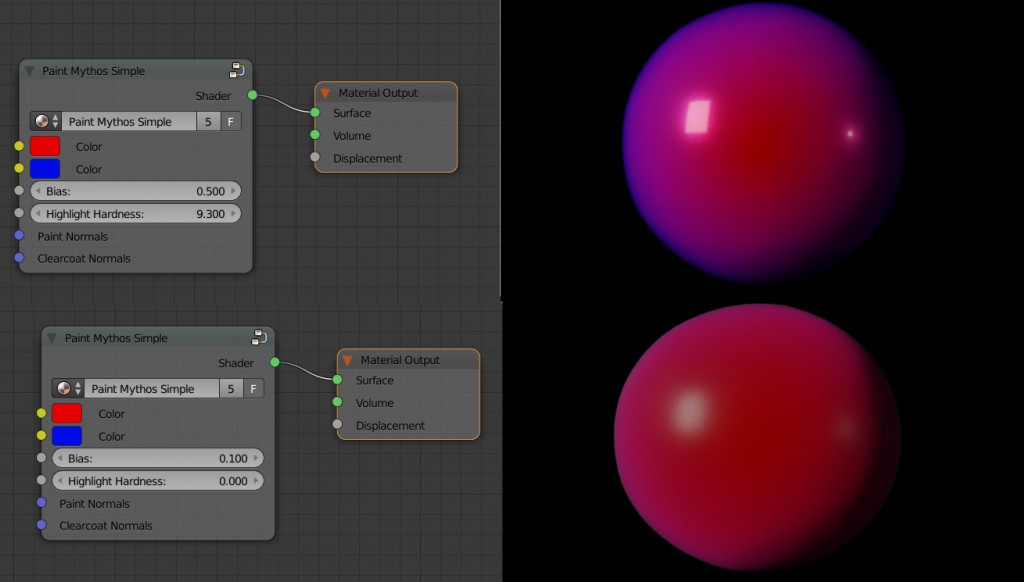Toggle the F fake user button in the Bias 0.100 node

pos(254,389)
